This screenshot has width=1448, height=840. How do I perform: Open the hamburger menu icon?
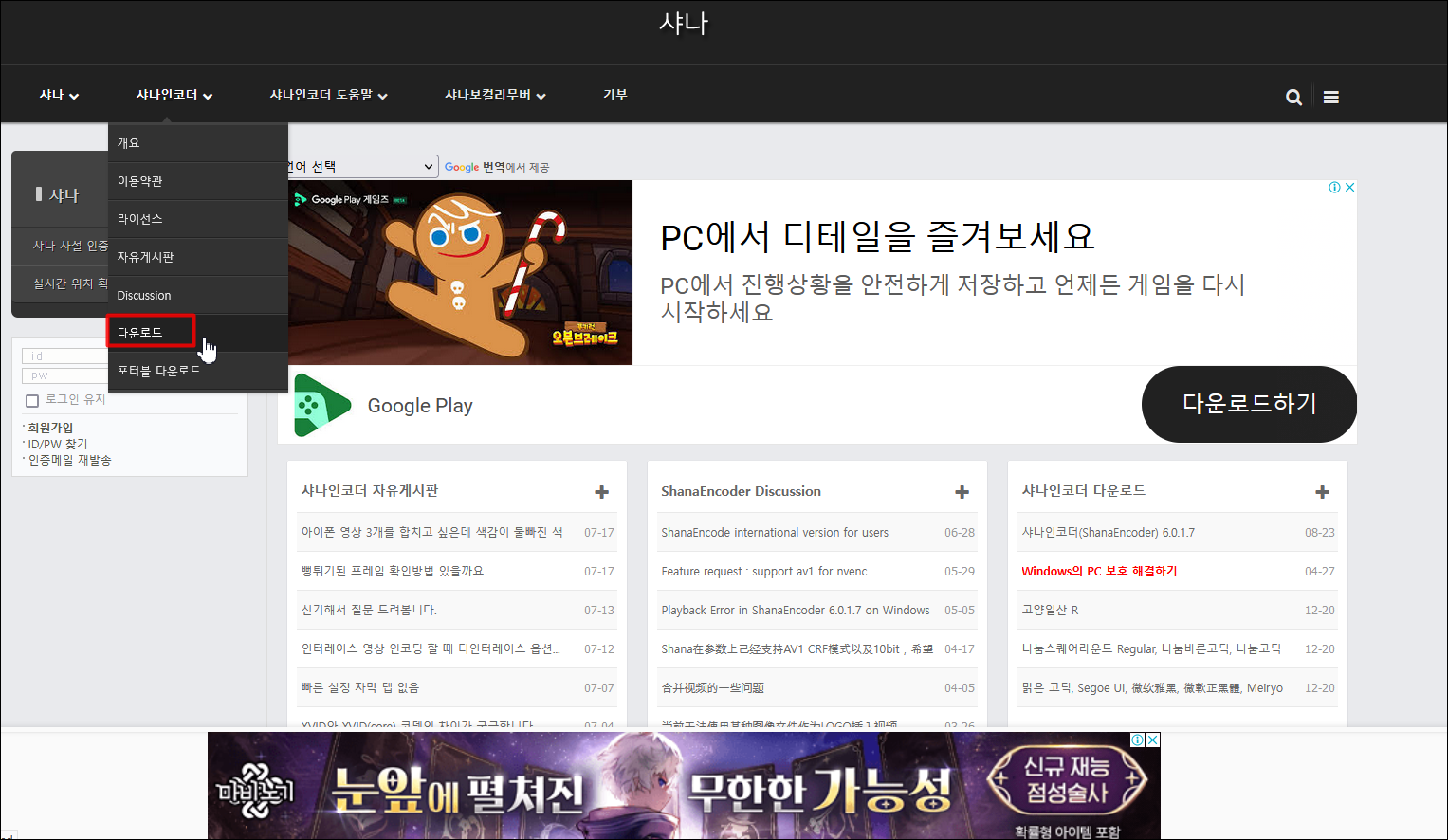tap(1331, 97)
